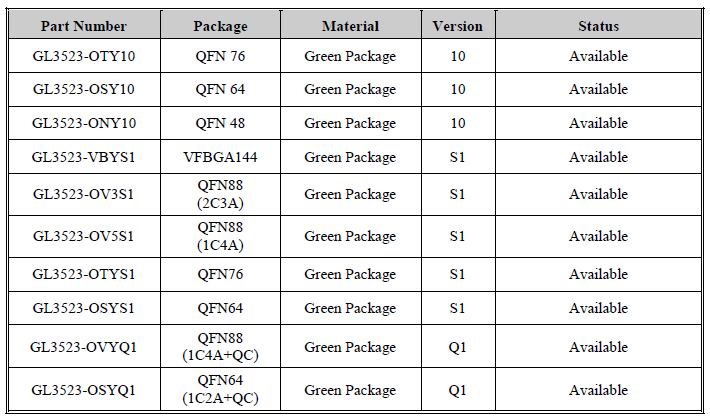Click the GL3523-OSYQ1 part number cell
Image resolution: width=710 pixels, height=418 pixels.
(x=83, y=390)
